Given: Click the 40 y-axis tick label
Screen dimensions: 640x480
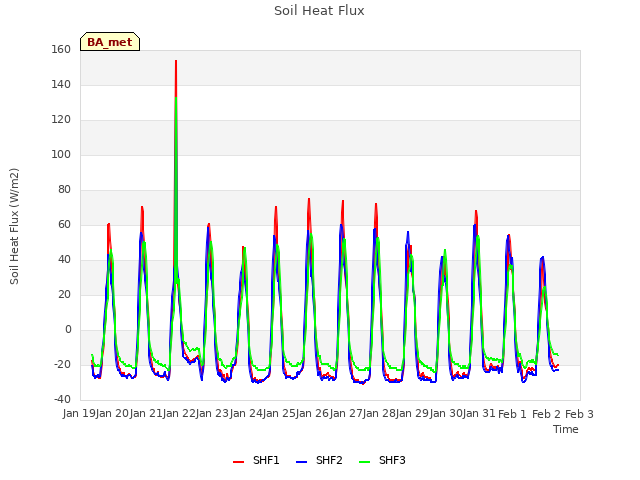Looking at the screenshot, I should tap(64, 260).
